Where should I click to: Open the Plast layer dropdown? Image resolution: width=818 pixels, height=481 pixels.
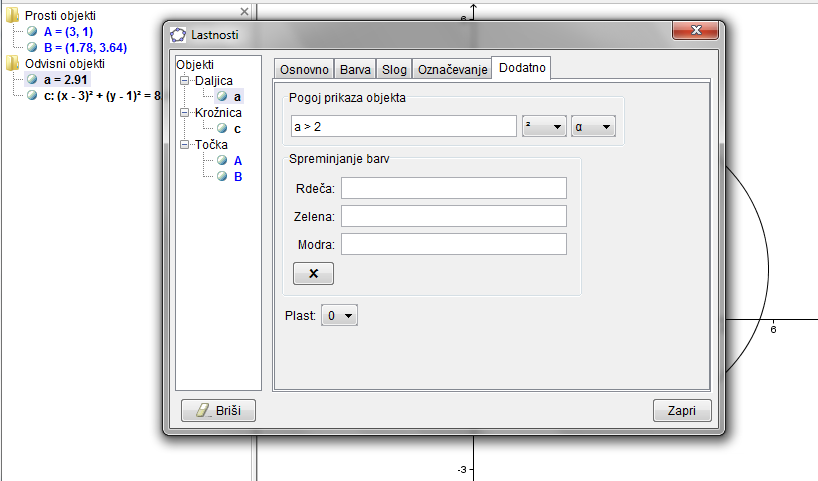340,316
